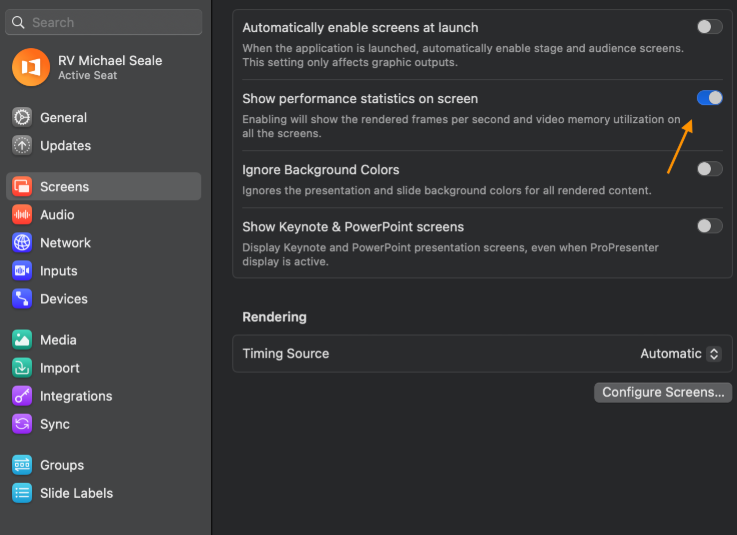Open the Inputs icon in sidebar
The width and height of the screenshot is (737, 535).
pyautogui.click(x=22, y=270)
